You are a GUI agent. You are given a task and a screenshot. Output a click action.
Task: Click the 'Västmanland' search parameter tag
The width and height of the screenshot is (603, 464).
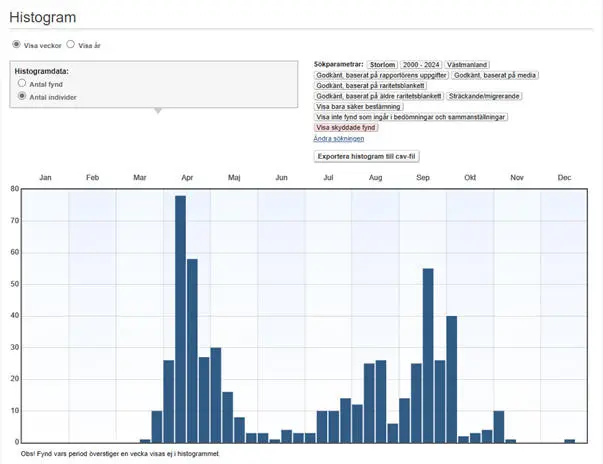pos(467,64)
